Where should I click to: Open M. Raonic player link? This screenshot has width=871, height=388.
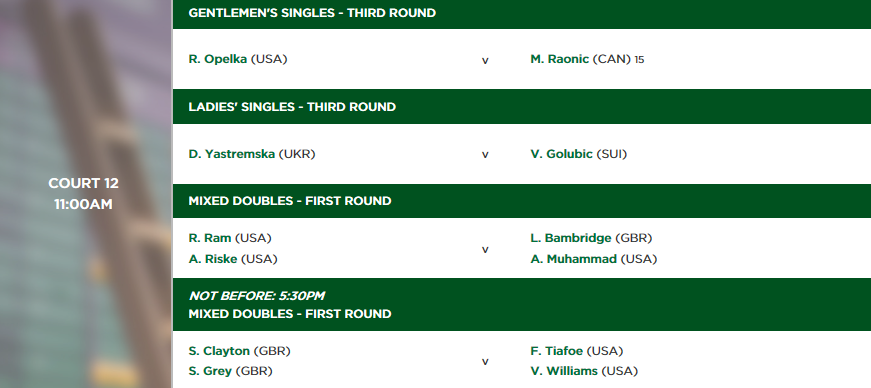click(559, 59)
